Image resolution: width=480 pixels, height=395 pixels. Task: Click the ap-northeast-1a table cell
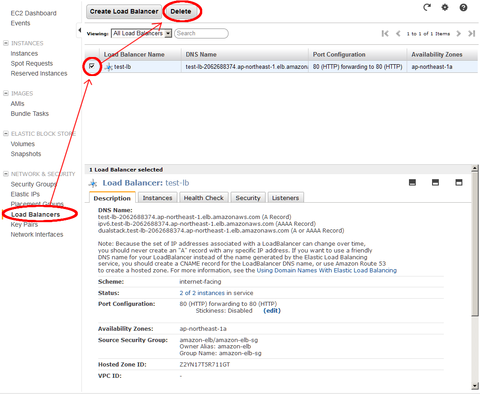432,67
